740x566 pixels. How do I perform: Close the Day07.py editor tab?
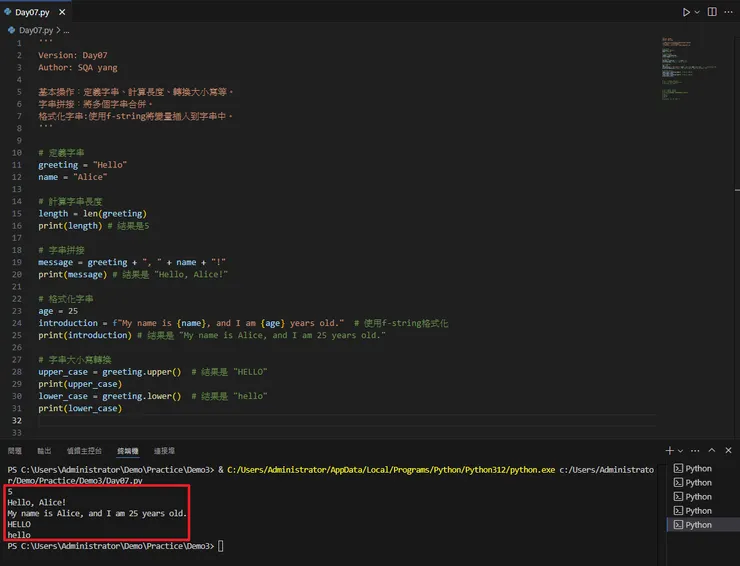tap(62, 12)
